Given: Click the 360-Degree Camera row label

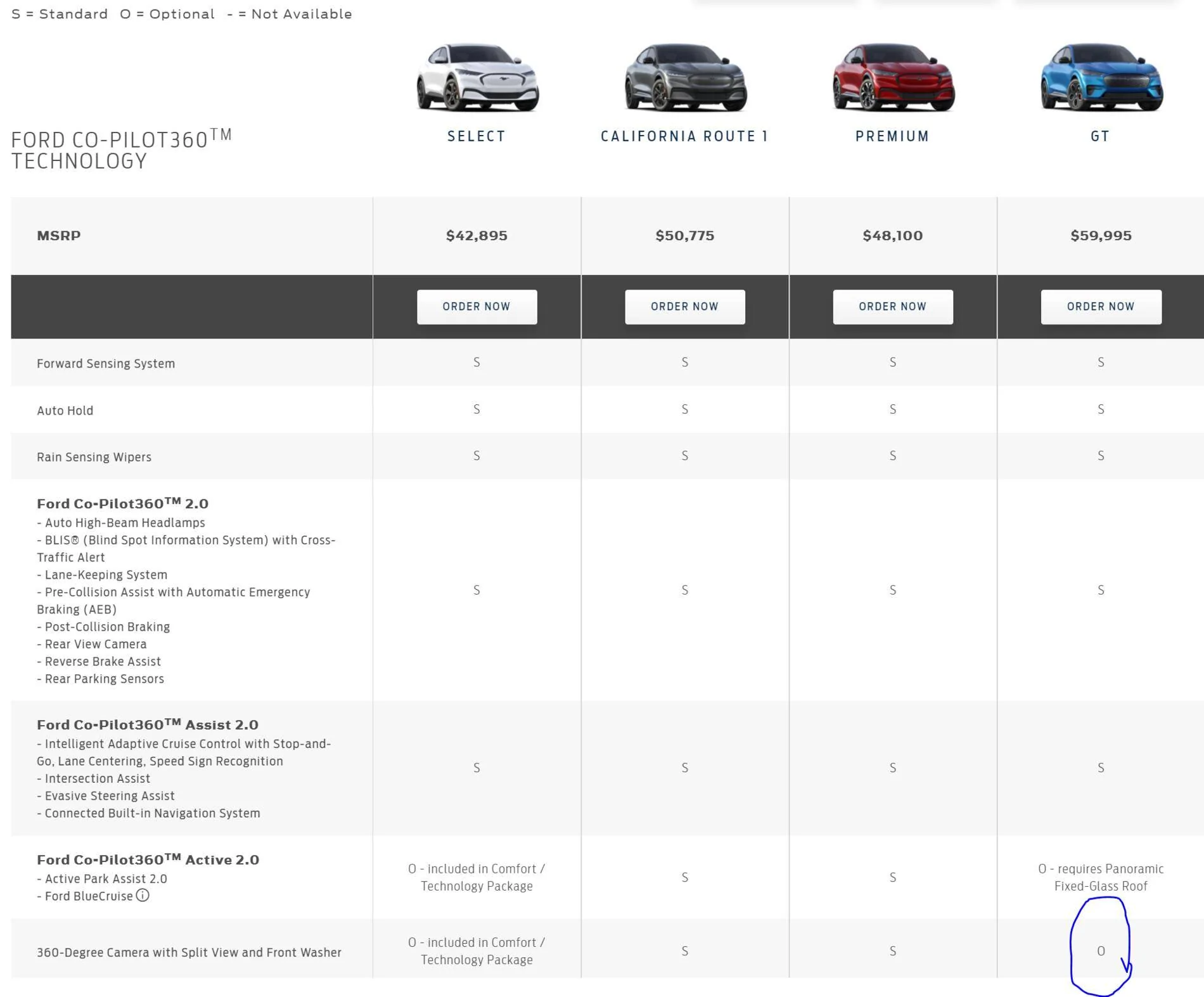Looking at the screenshot, I should point(189,953).
